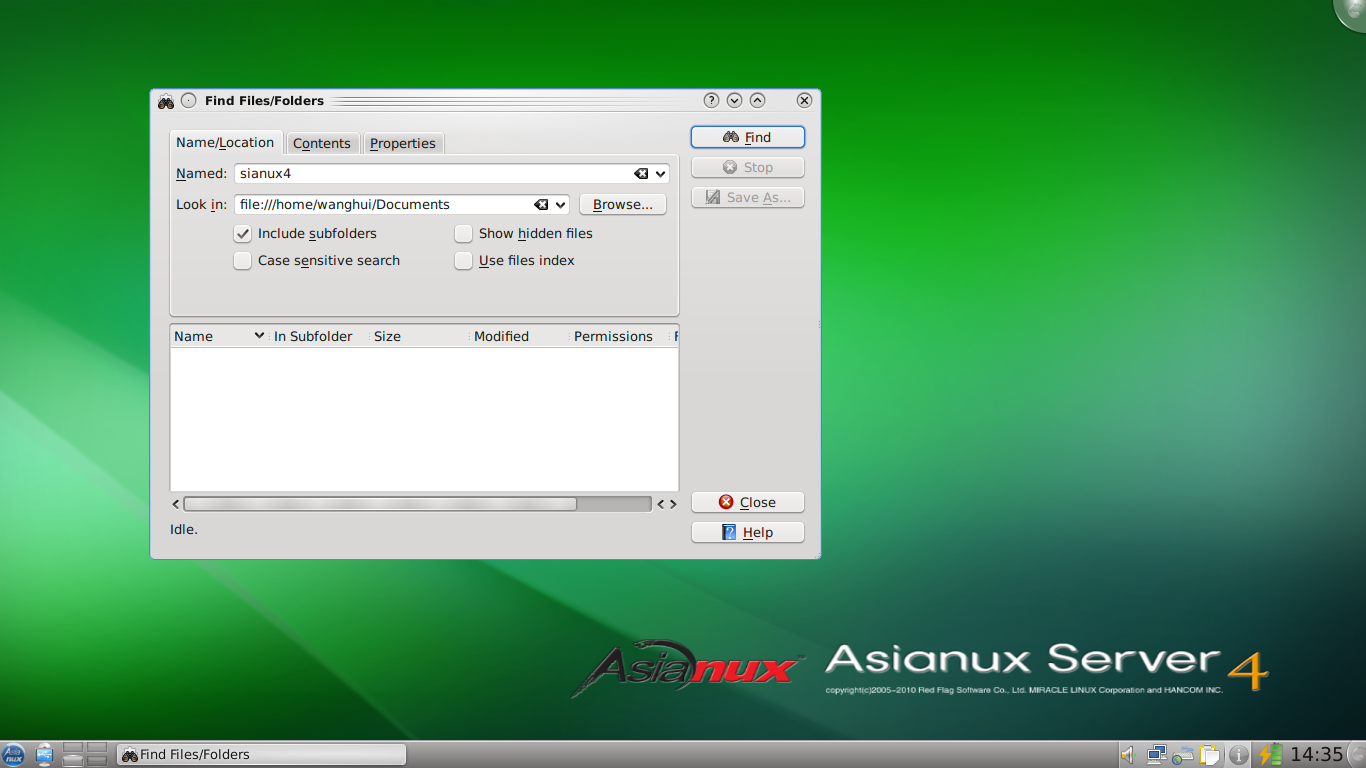Sort results by Modified column
This screenshot has height=768, width=1366.
click(519, 336)
